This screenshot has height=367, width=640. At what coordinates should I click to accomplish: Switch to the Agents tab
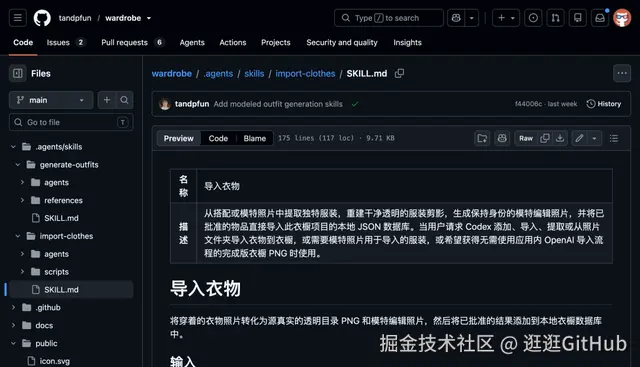(192, 42)
